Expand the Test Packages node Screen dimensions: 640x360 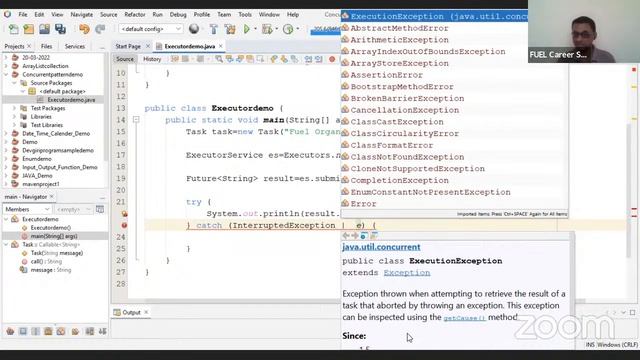[x=15, y=108]
